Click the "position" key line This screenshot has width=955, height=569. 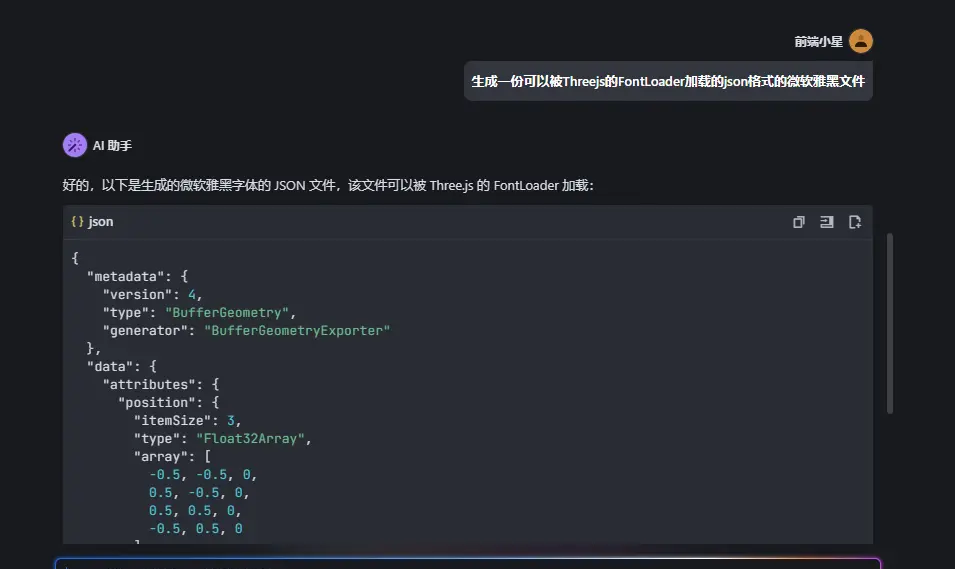coord(169,403)
